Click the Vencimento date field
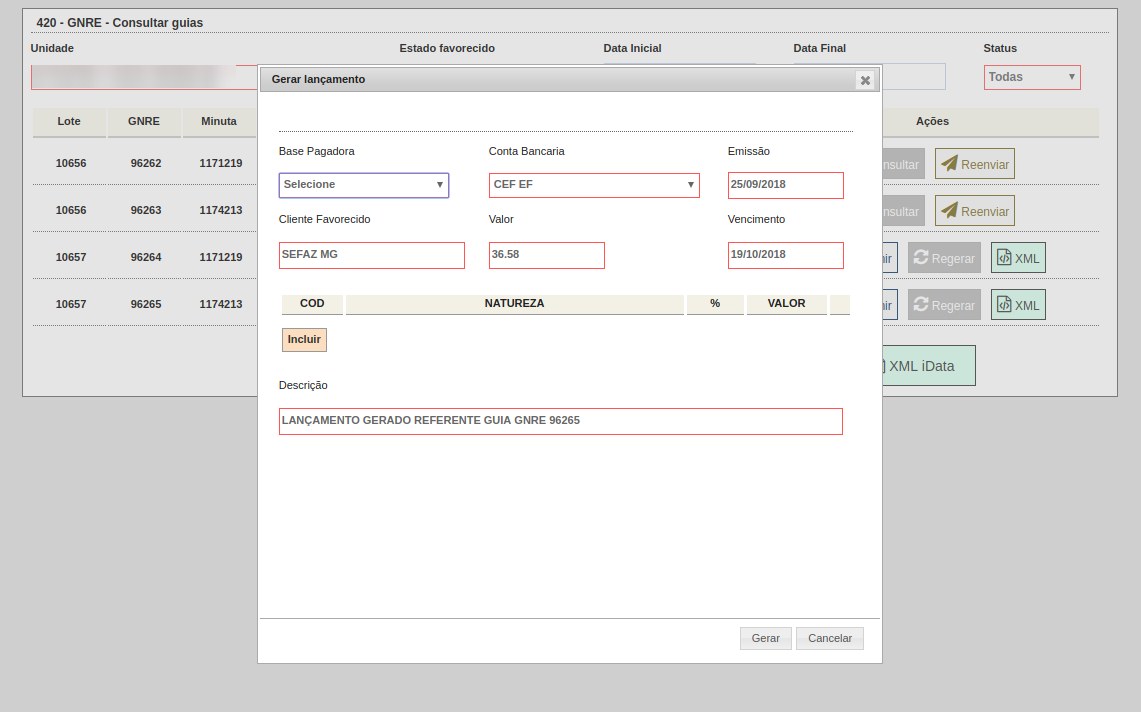This screenshot has height=712, width=1141. (786, 255)
